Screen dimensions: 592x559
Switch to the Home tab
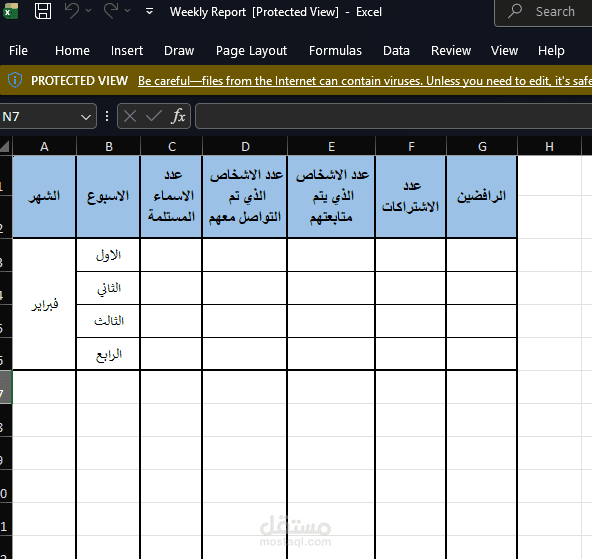72,51
